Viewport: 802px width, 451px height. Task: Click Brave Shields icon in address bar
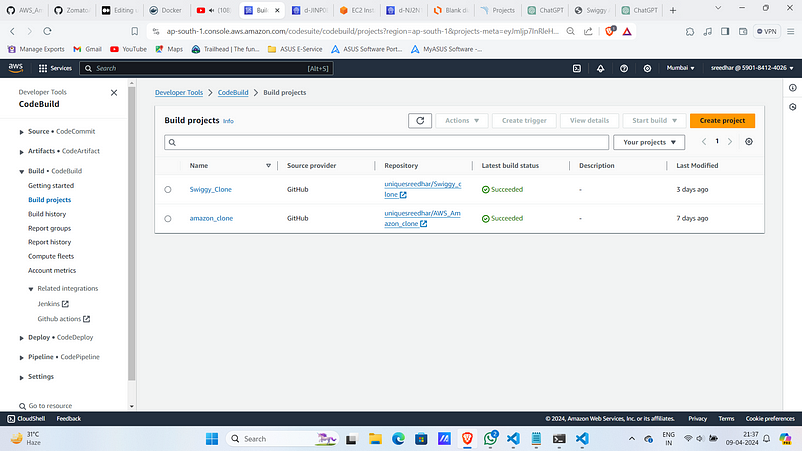(x=610, y=31)
